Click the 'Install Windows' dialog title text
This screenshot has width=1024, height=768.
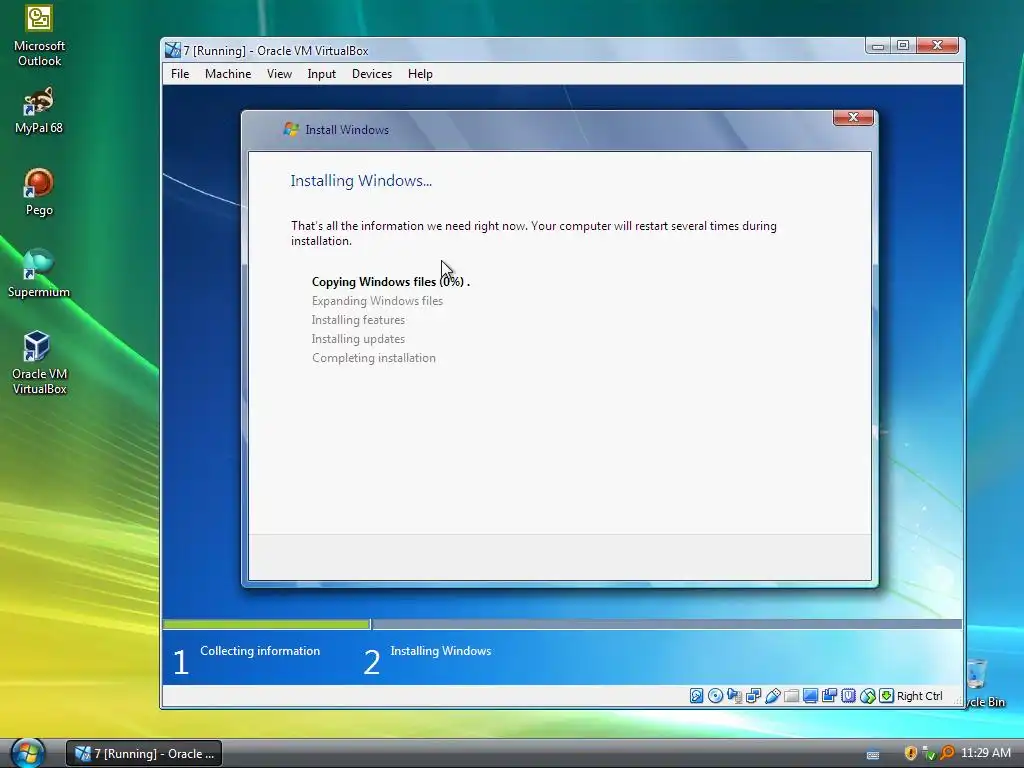347,129
